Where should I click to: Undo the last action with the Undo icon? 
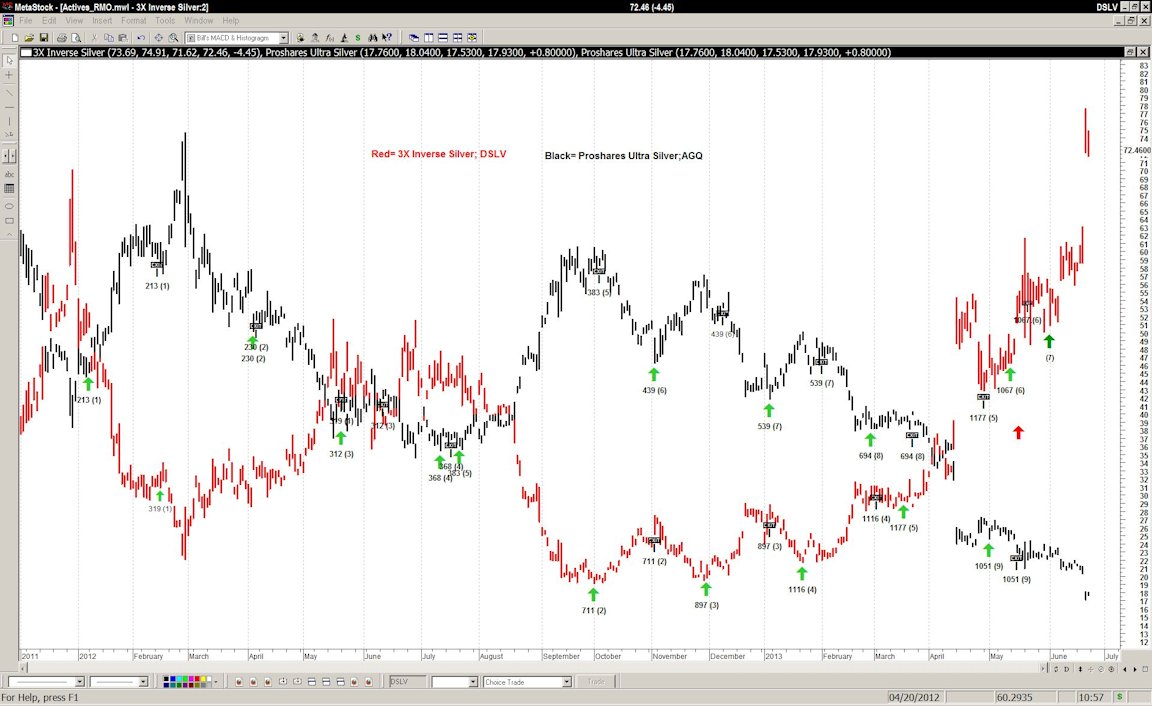pyautogui.click(x=140, y=37)
